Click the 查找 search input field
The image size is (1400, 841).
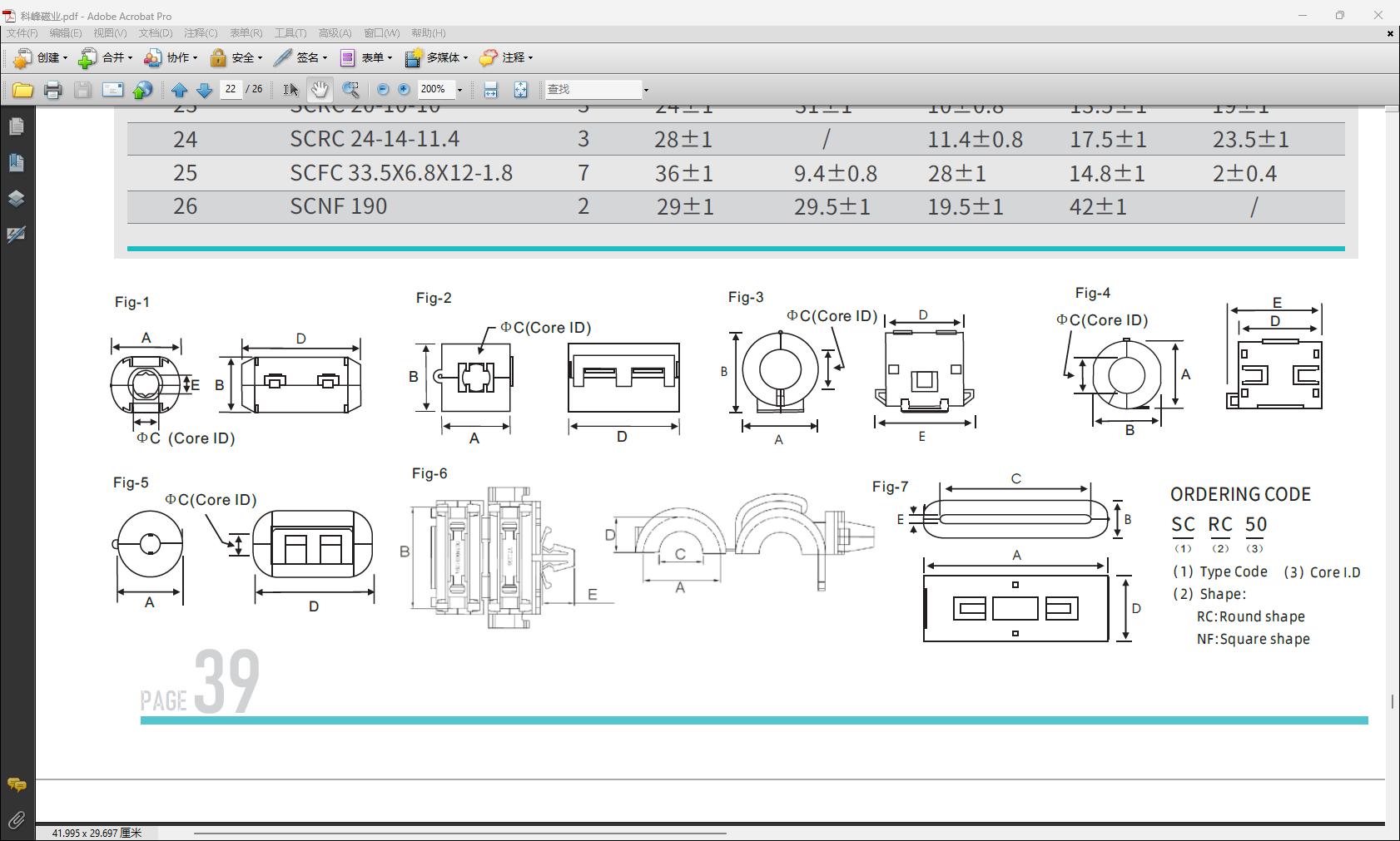pyautogui.click(x=593, y=90)
